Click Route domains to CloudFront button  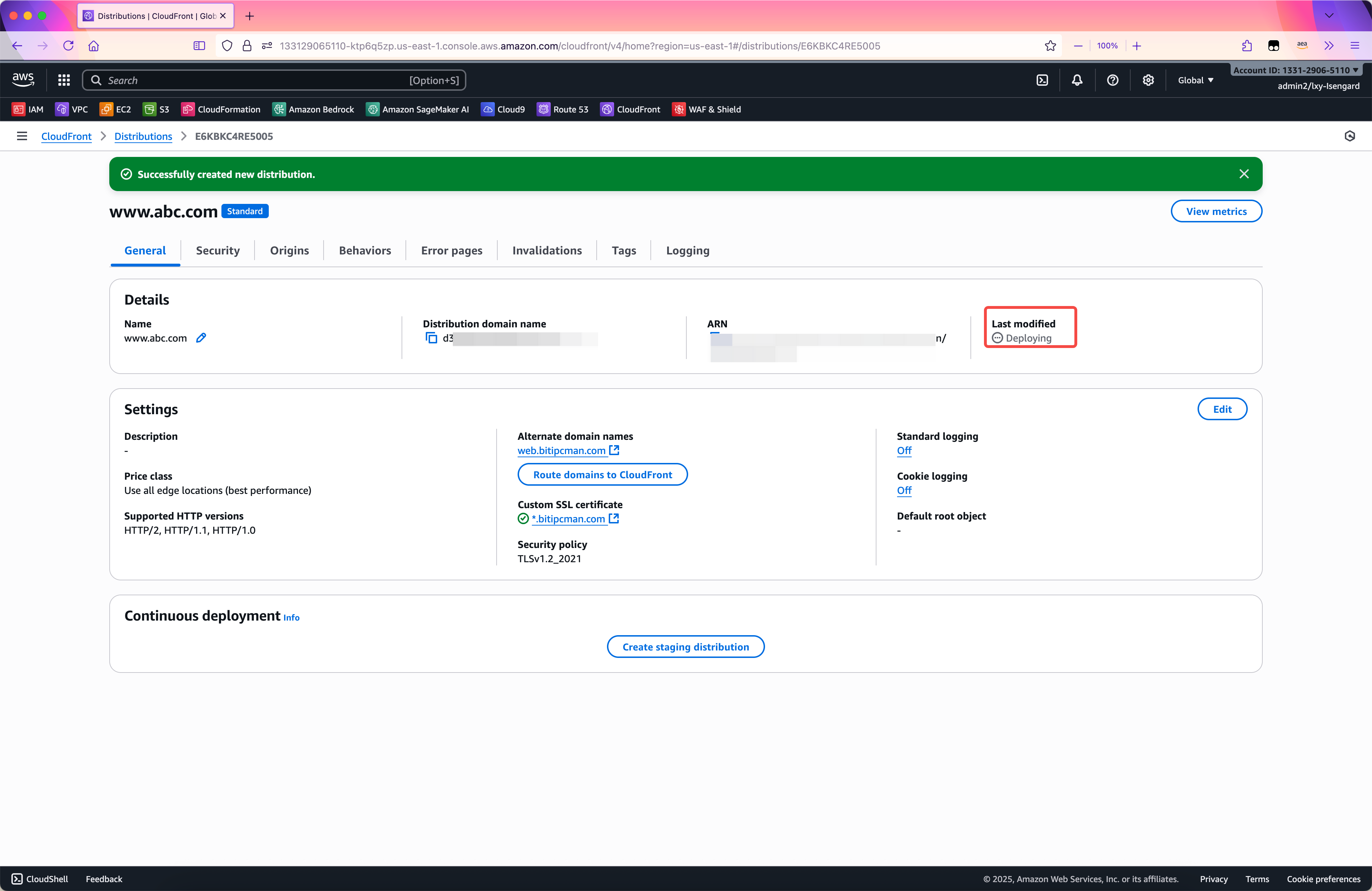[x=602, y=474]
